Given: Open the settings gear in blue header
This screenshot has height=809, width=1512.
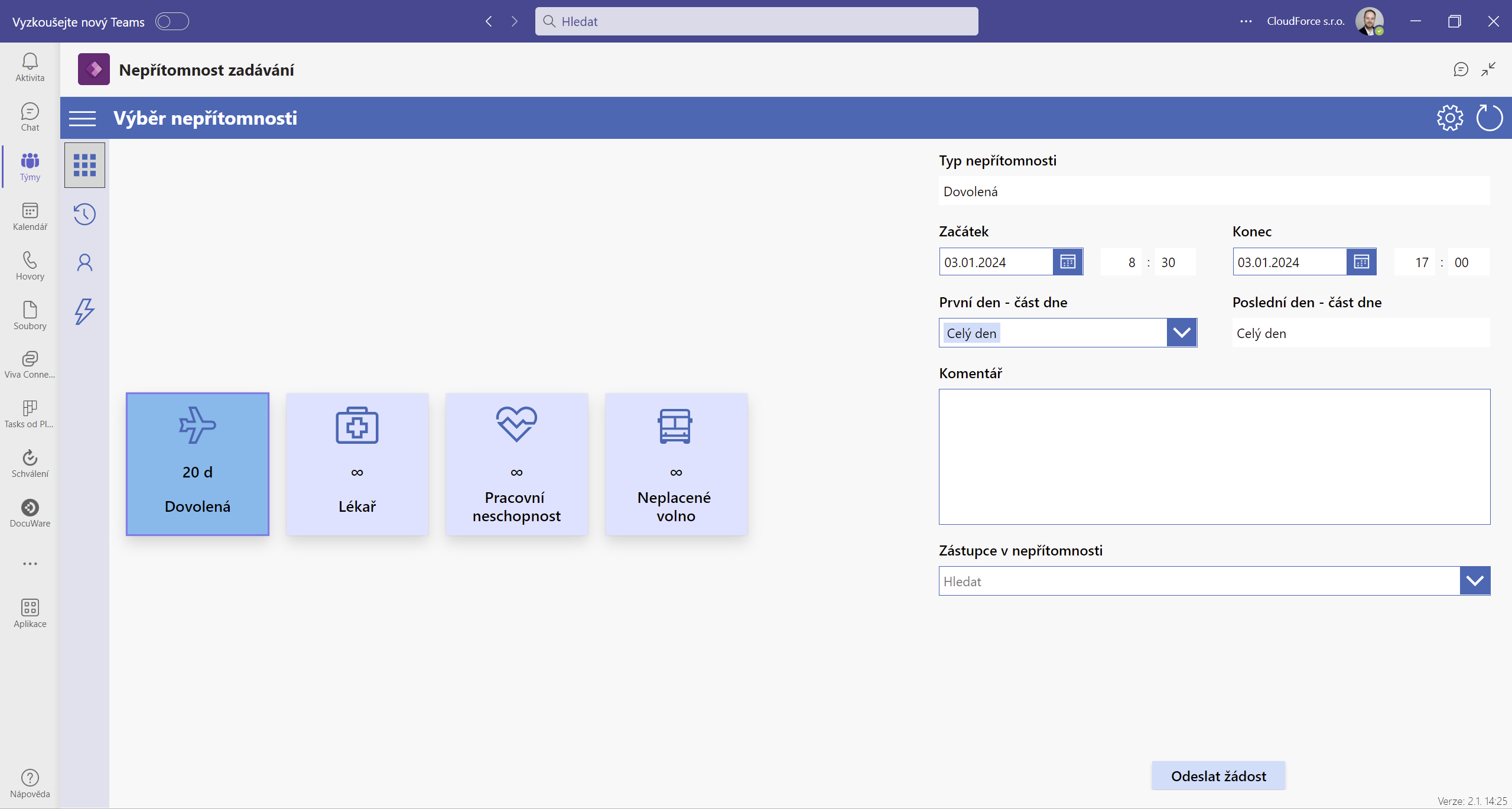Looking at the screenshot, I should pyautogui.click(x=1450, y=118).
